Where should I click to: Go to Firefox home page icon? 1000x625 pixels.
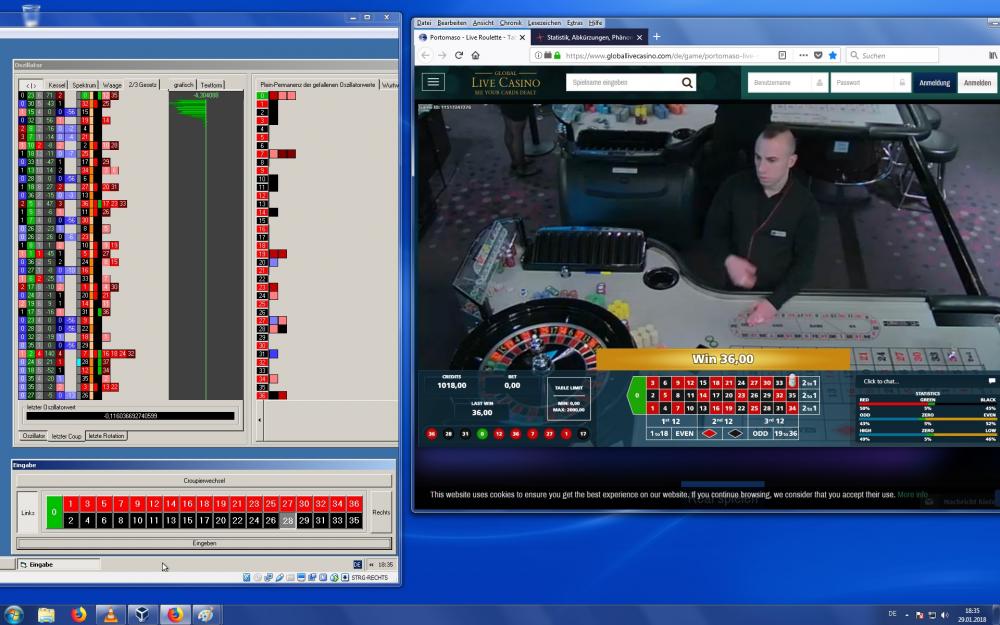[x=475, y=55]
